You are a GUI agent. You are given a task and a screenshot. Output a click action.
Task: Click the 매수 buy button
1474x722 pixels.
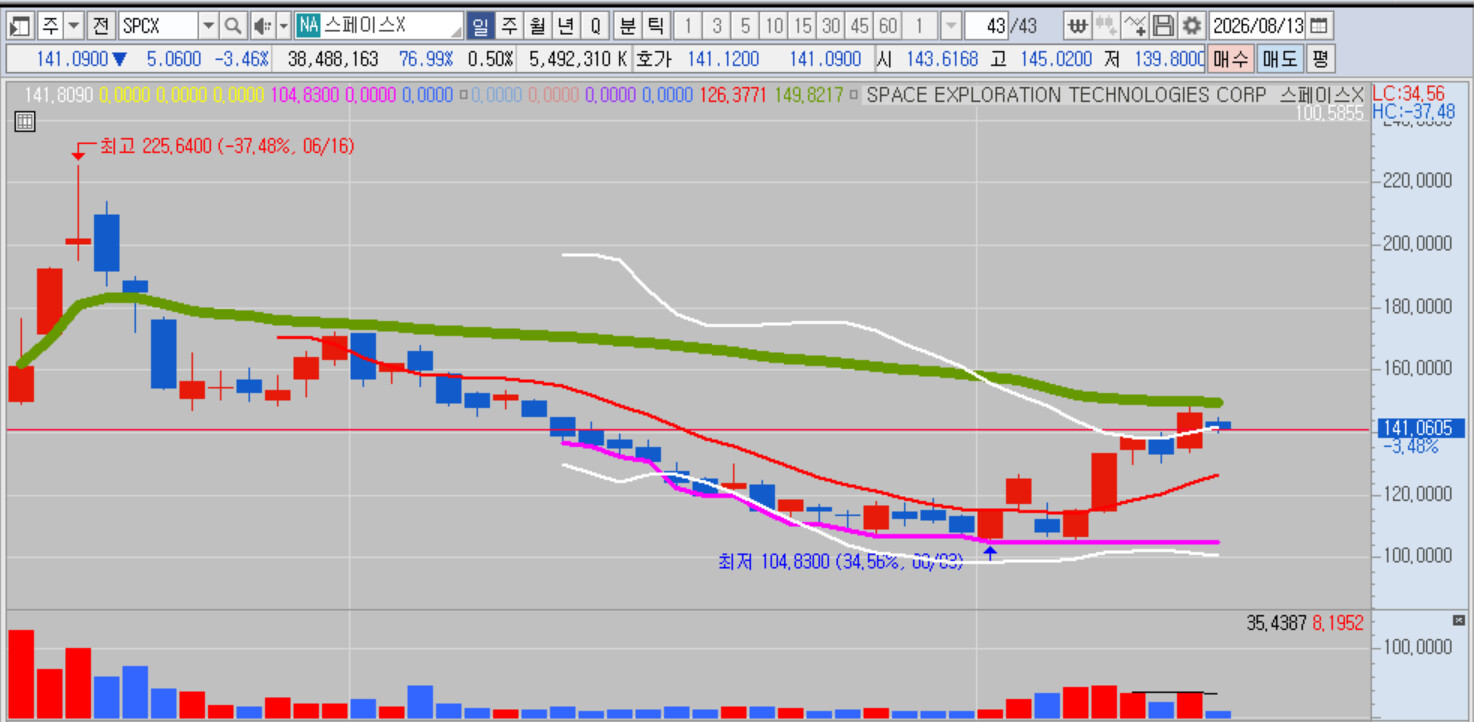(x=1231, y=59)
